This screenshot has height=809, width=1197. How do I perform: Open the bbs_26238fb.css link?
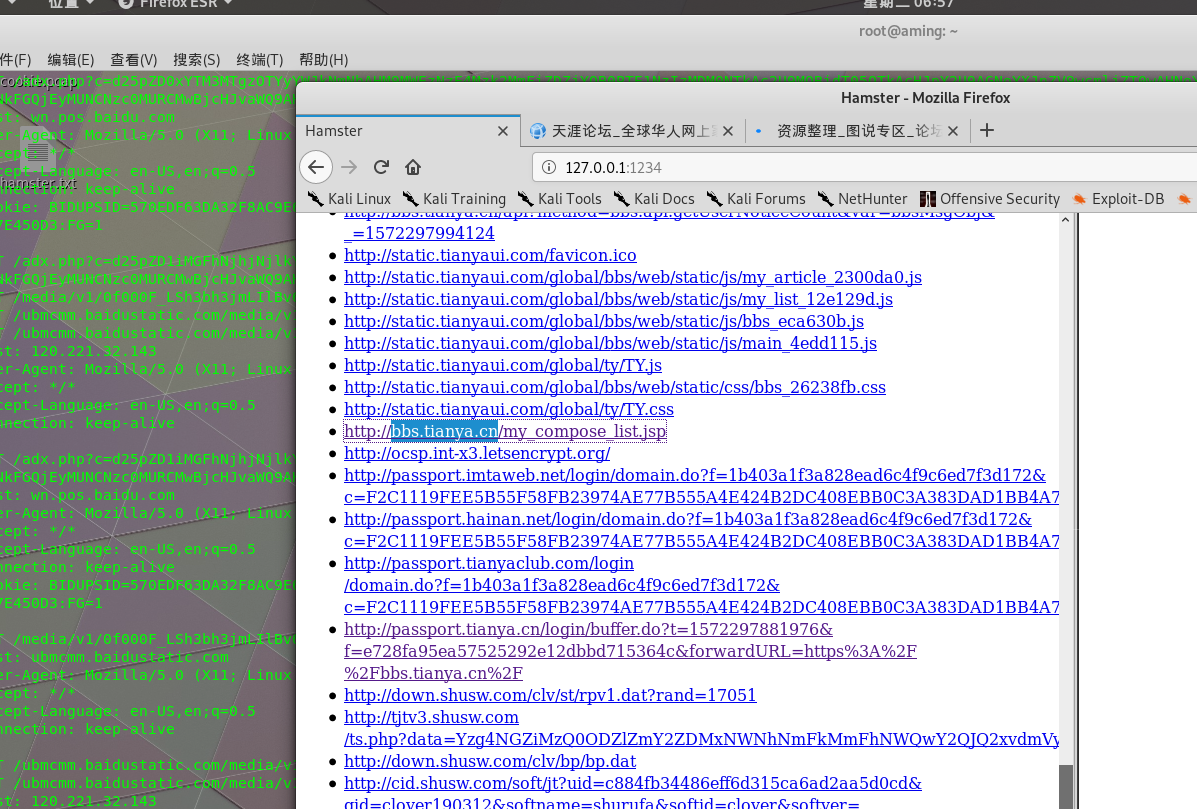pyautogui.click(x=615, y=388)
